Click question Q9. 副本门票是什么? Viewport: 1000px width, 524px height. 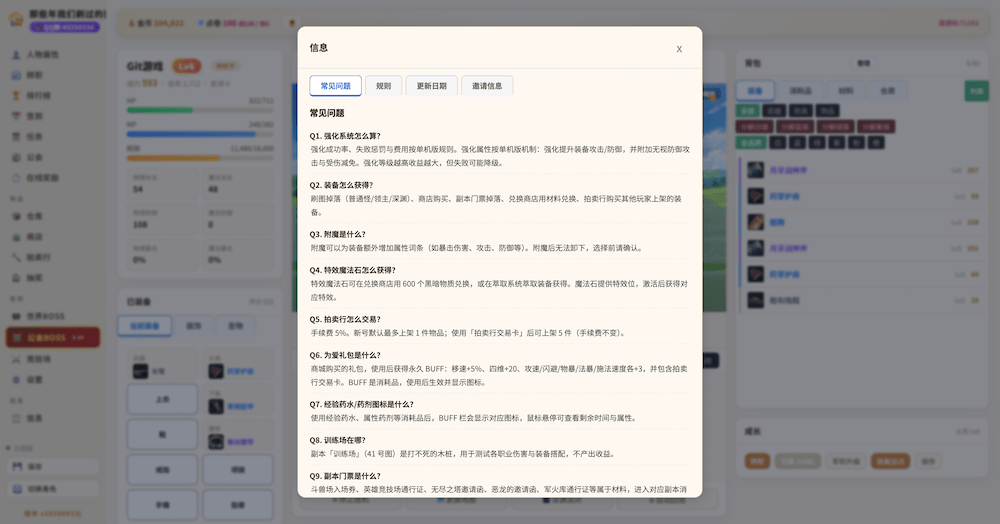point(345,476)
